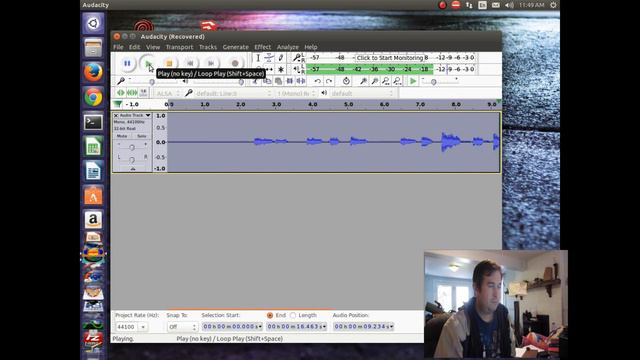The image size is (640, 360).
Task: Adjust the recording volume slider
Action: point(152,82)
